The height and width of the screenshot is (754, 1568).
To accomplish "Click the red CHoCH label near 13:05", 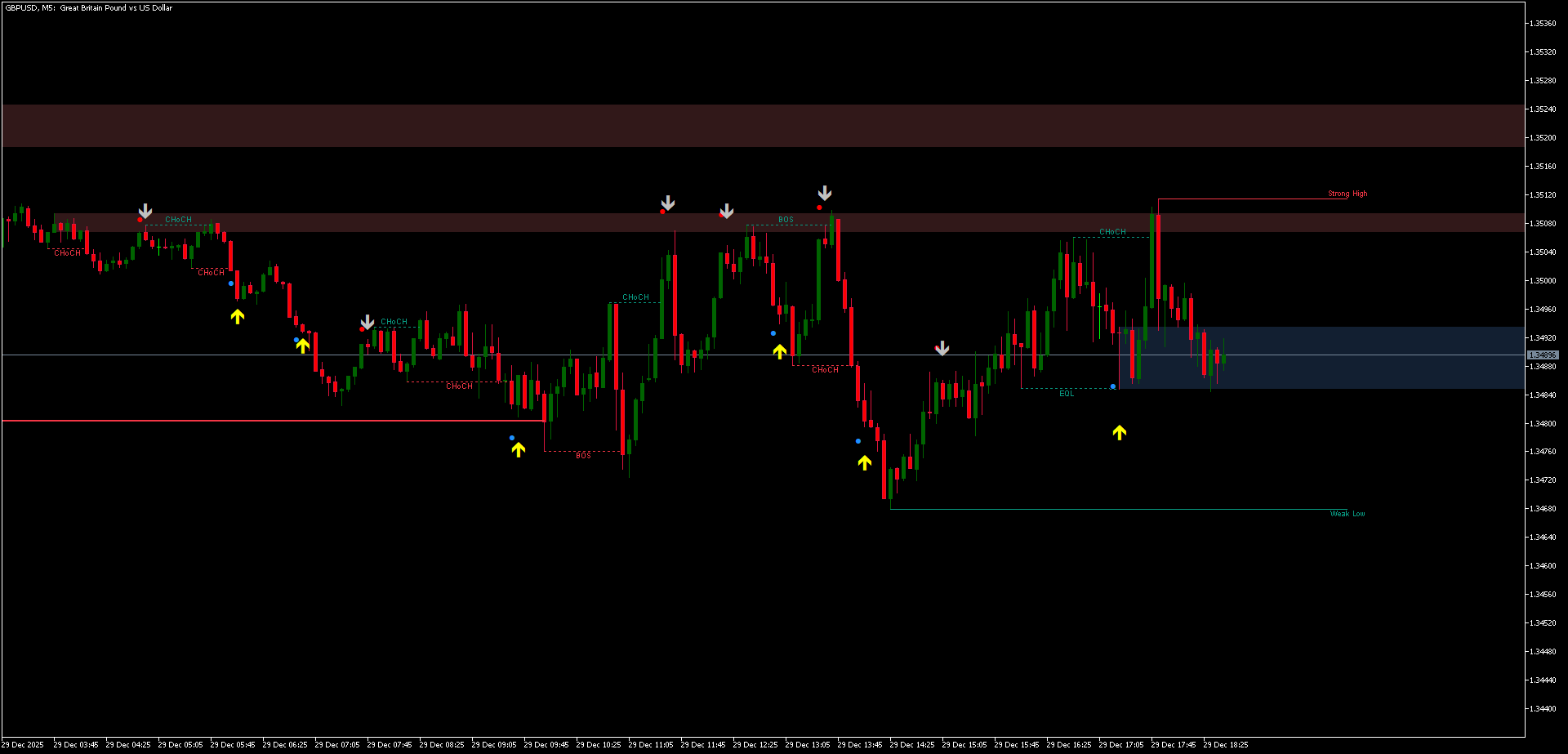I will [x=825, y=369].
